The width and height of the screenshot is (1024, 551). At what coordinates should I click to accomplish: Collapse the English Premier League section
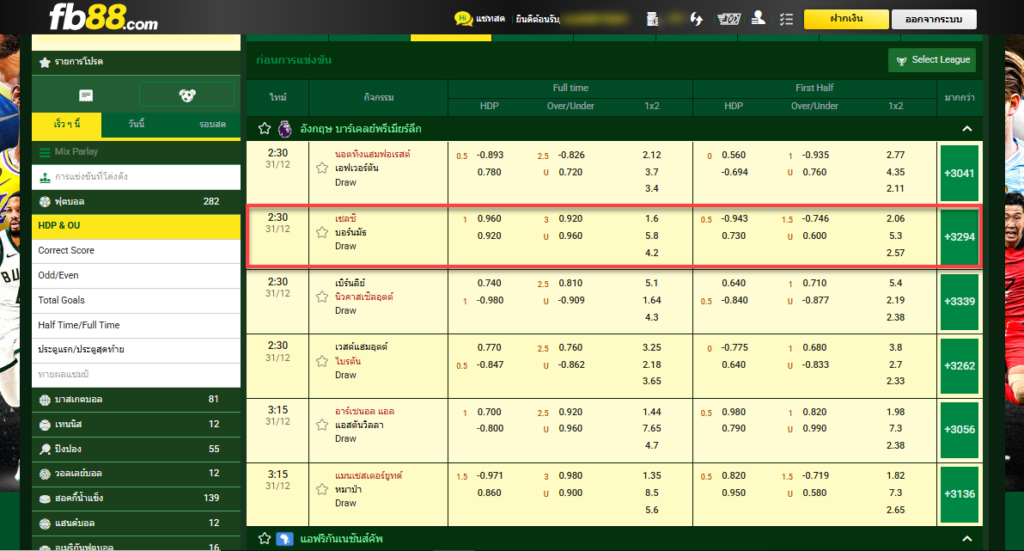(x=967, y=129)
